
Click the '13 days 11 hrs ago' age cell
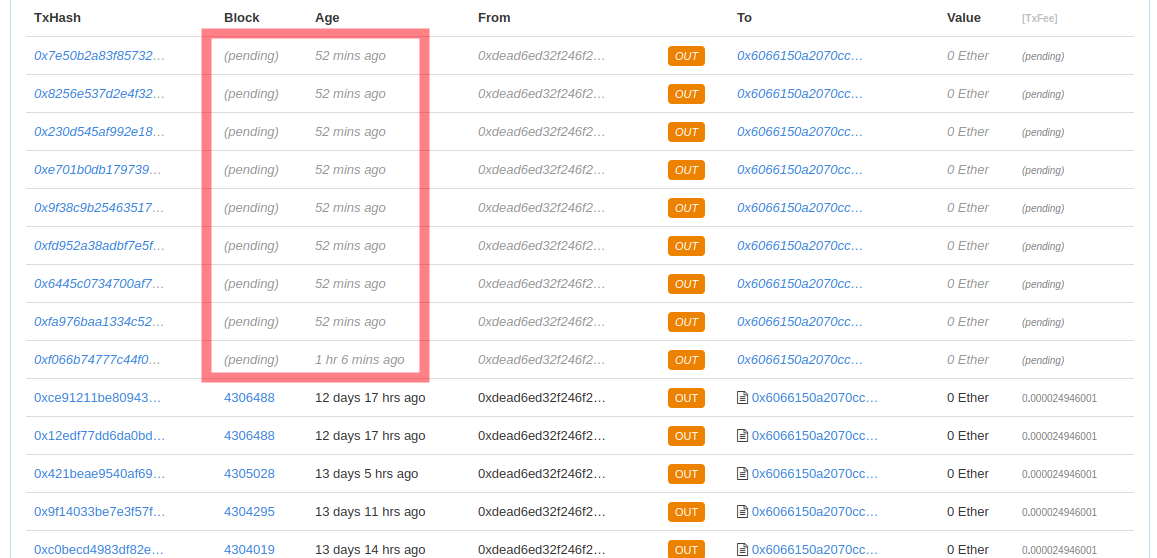(370, 512)
